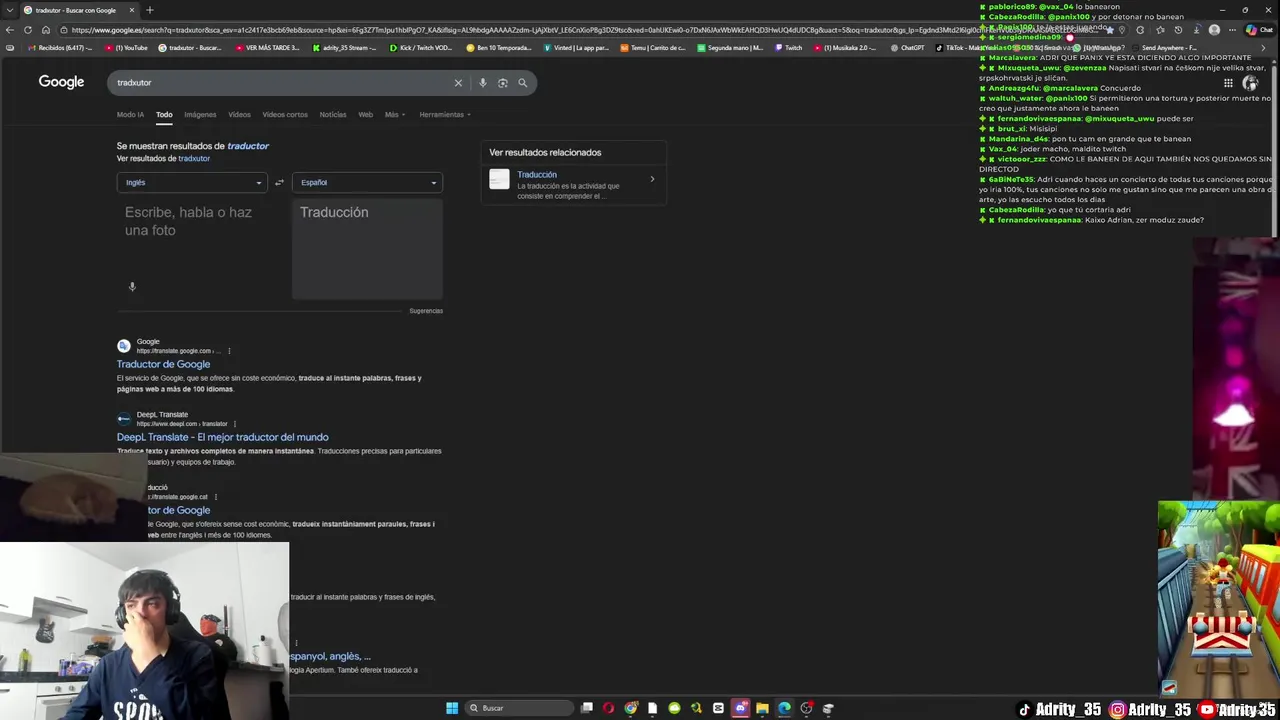Clear the Google search box

tap(458, 83)
